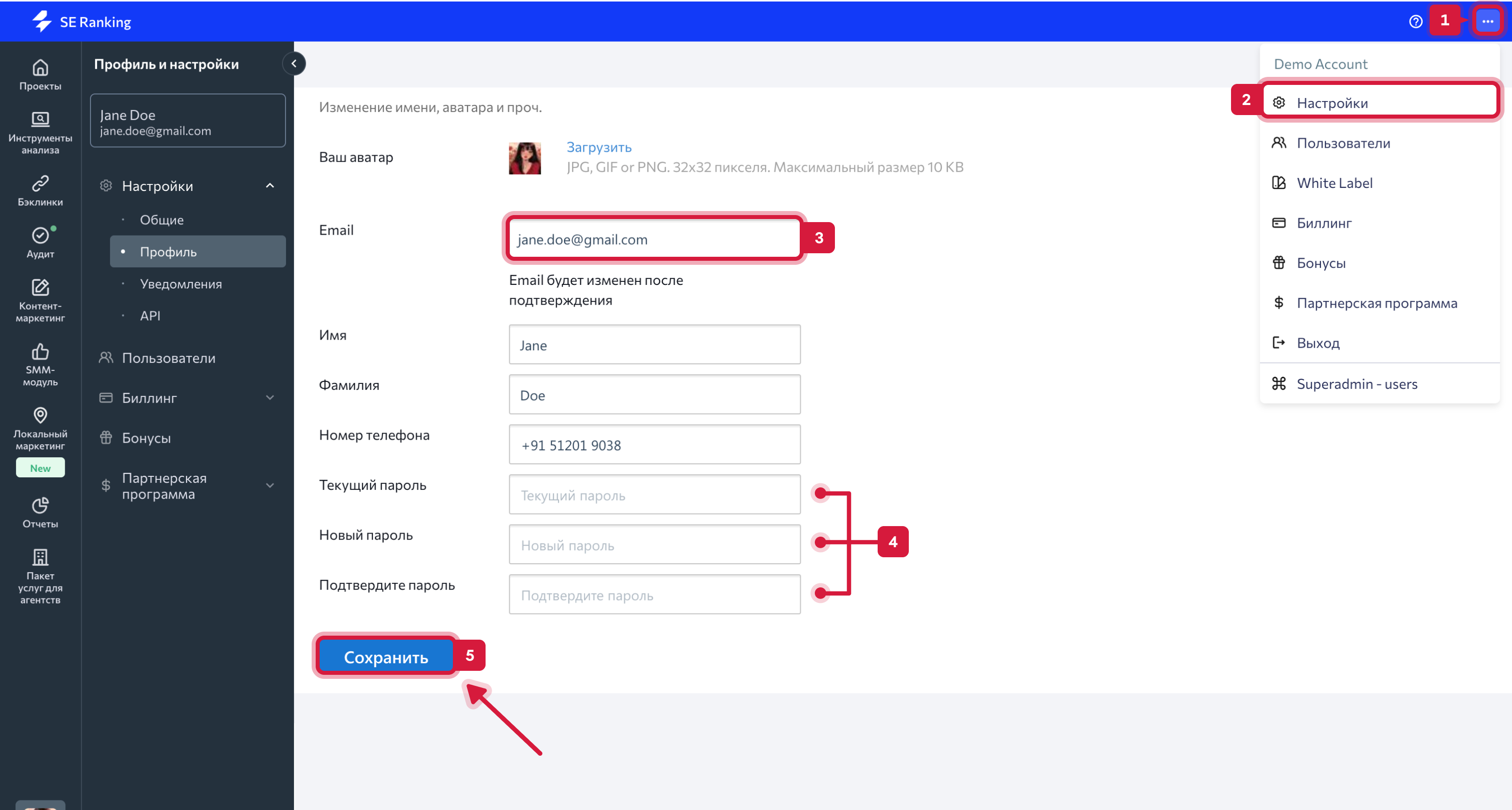
Task: Open Пакет услуг для агентств
Action: (40, 576)
